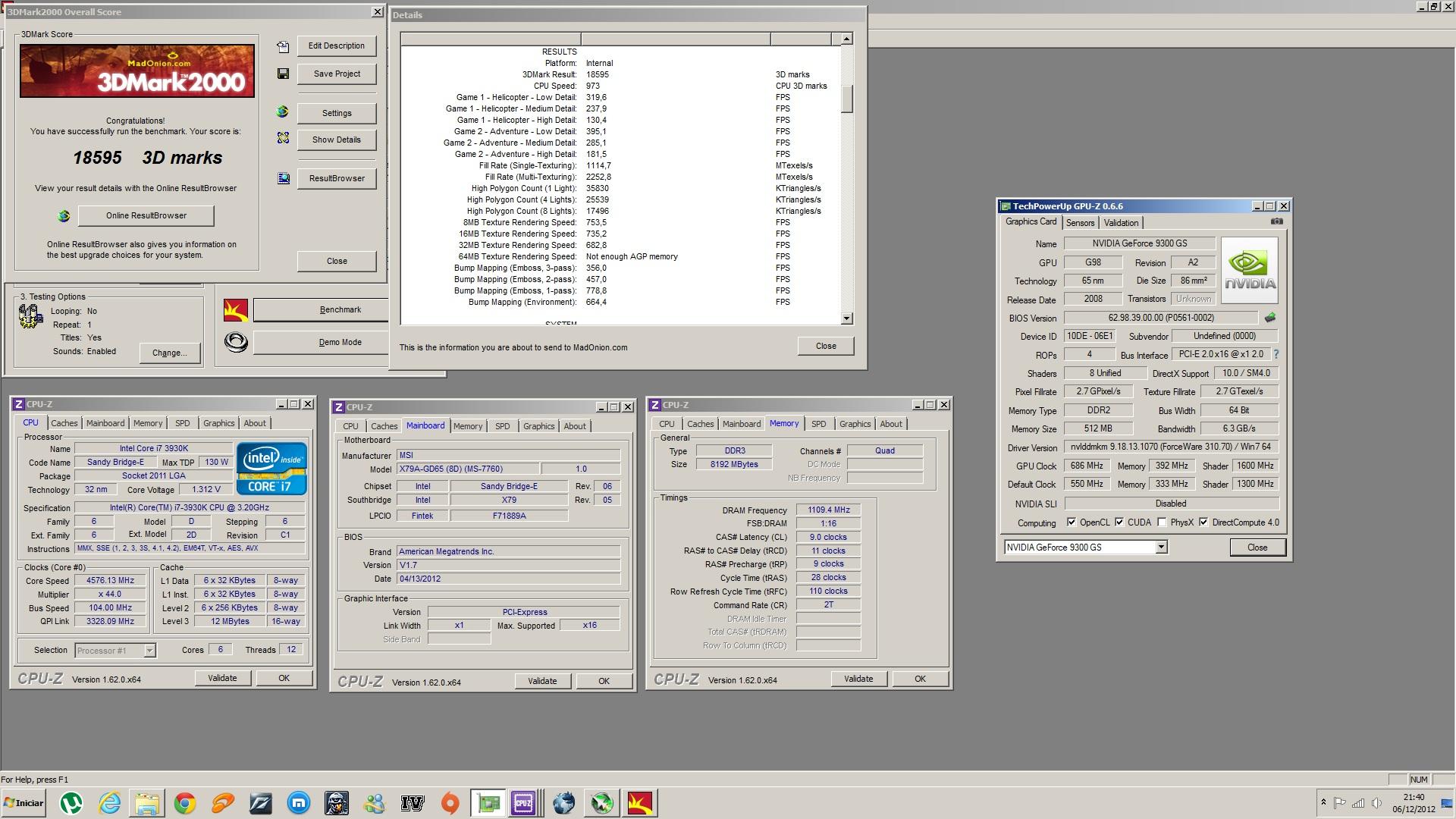Click Validate in the Memory CPU-Z window
The height and width of the screenshot is (819, 1456).
click(859, 679)
